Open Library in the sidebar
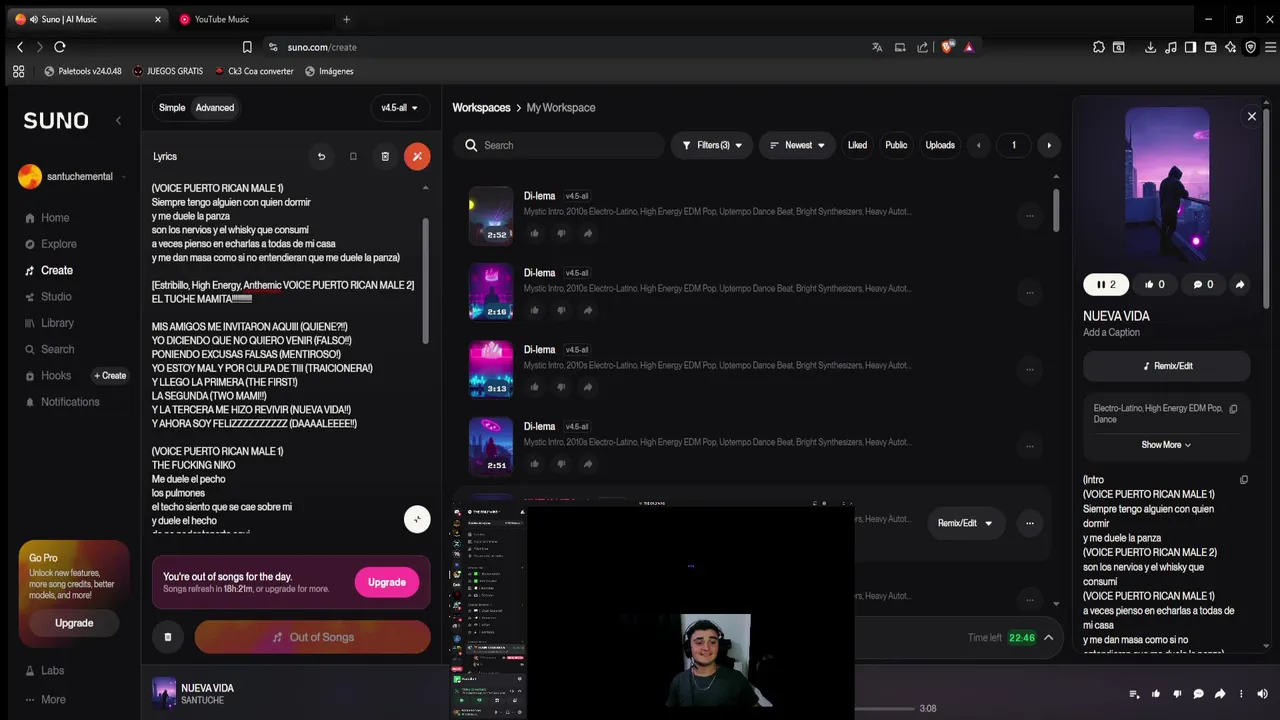Viewport: 1280px width, 720px height. coord(57,323)
